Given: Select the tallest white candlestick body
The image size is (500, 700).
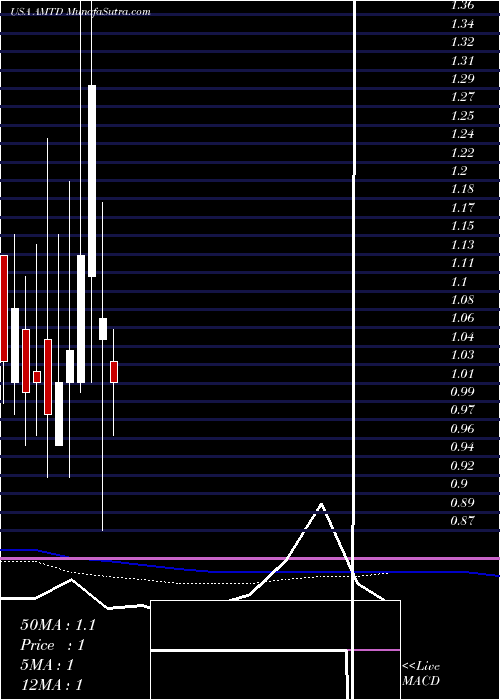Looking at the screenshot, I should coord(92,181).
